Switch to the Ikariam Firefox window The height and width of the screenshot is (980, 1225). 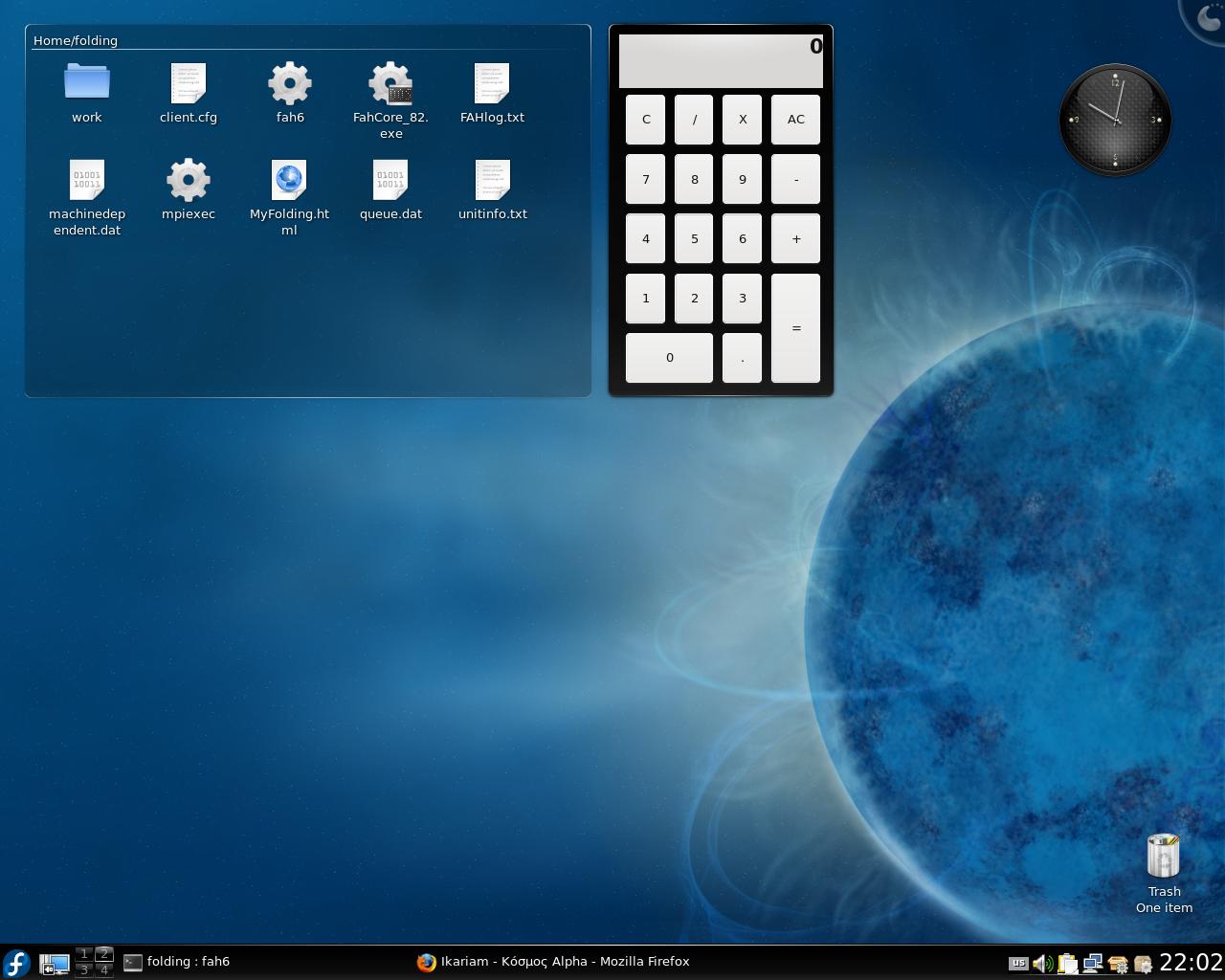click(x=555, y=962)
